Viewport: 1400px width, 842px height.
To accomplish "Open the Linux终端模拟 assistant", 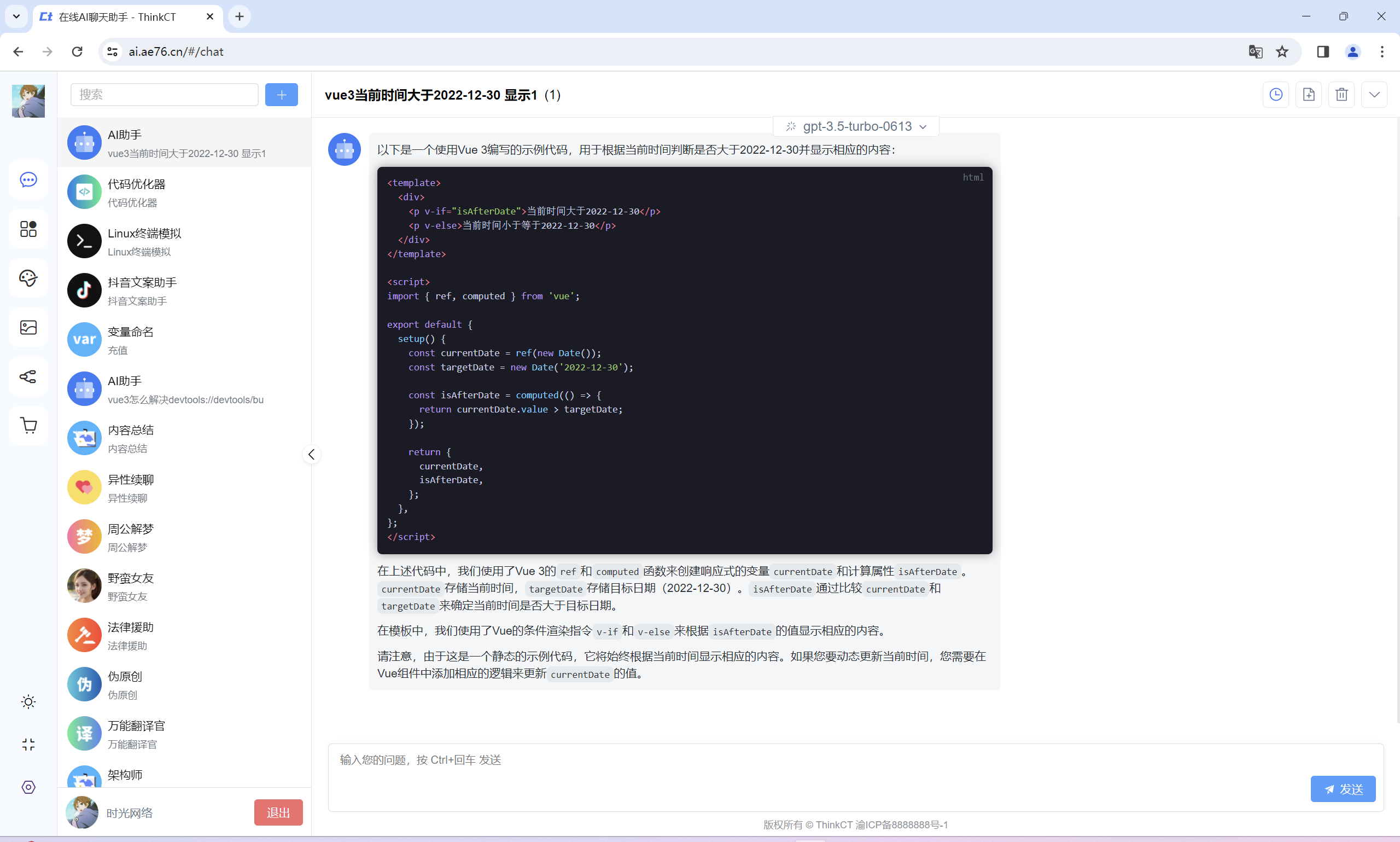I will coord(184,242).
